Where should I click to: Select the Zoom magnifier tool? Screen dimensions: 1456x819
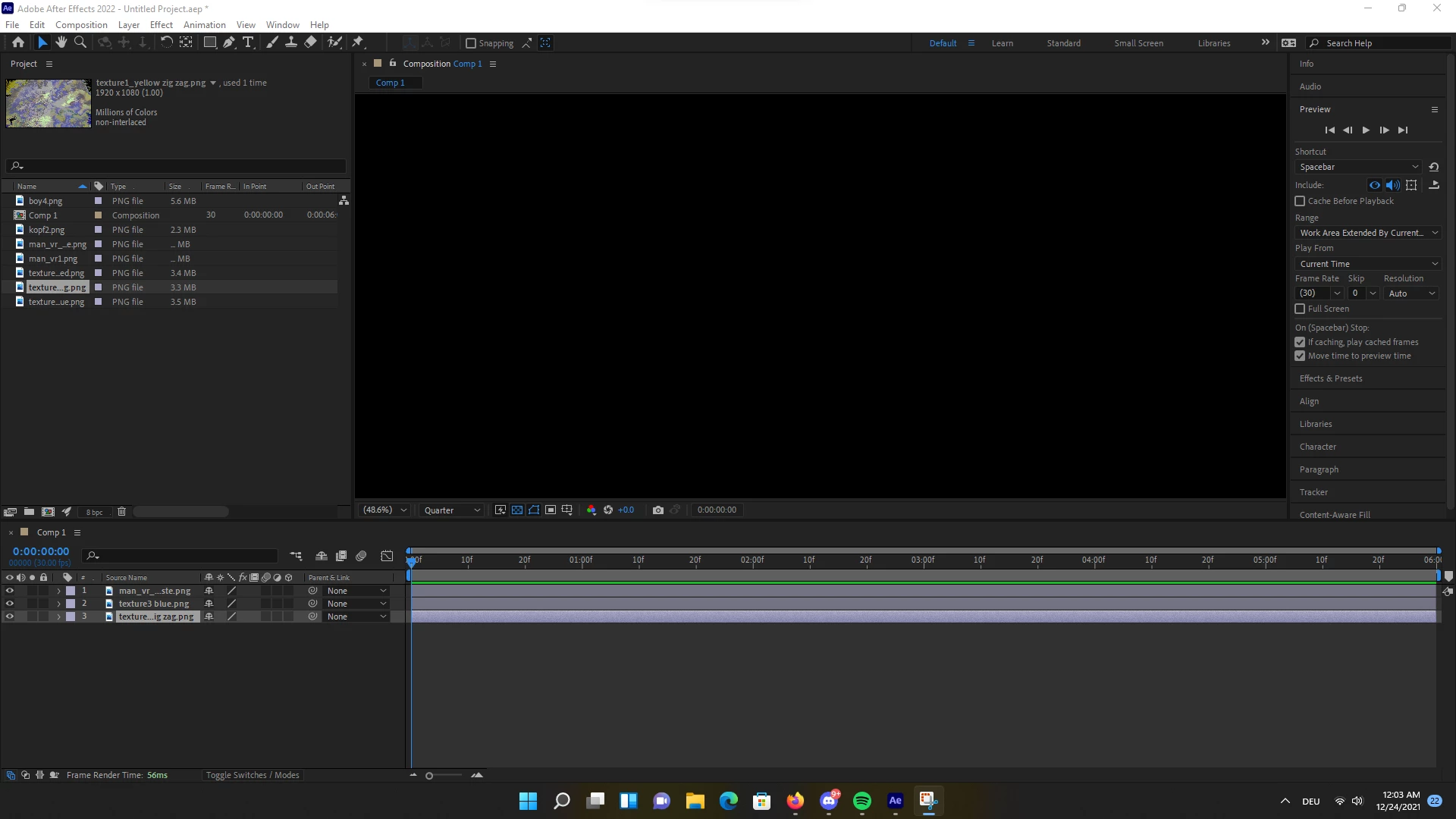tap(80, 42)
